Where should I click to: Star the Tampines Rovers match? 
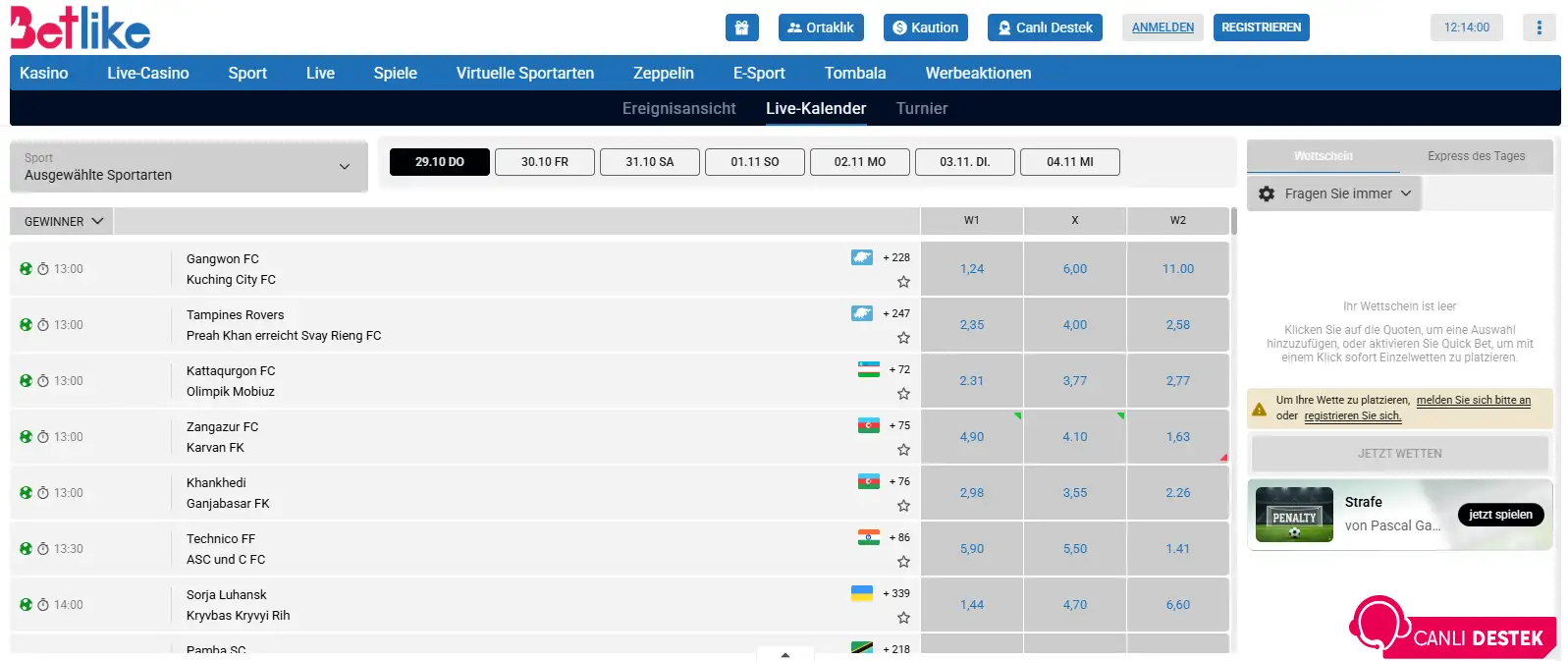[x=903, y=338]
